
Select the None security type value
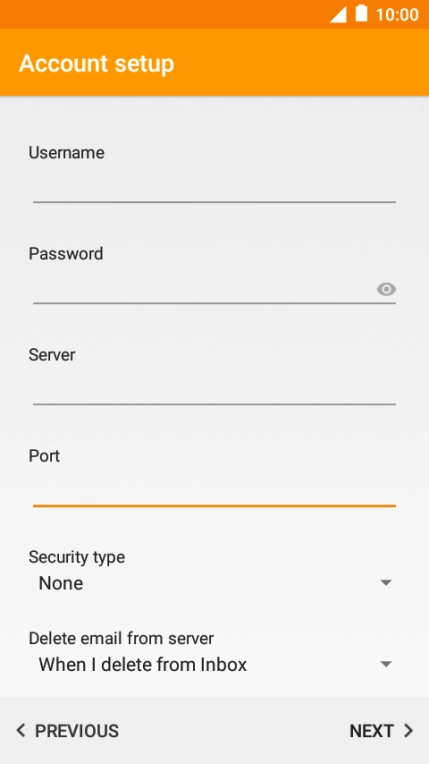tap(60, 583)
